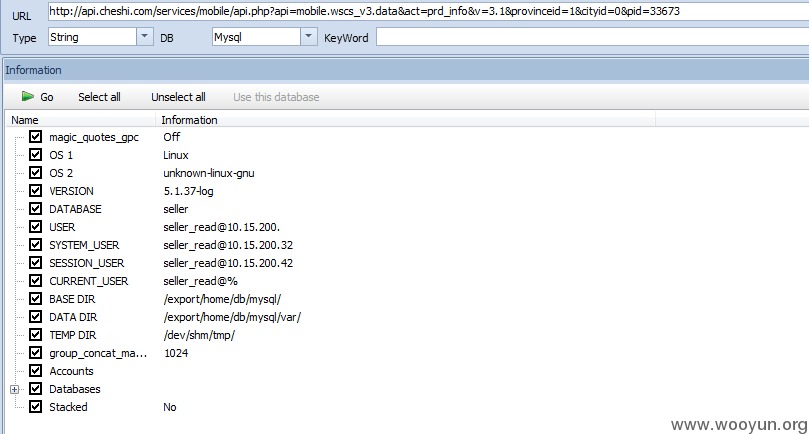
Task: Toggle the Databases checkbox
Action: pos(36,389)
